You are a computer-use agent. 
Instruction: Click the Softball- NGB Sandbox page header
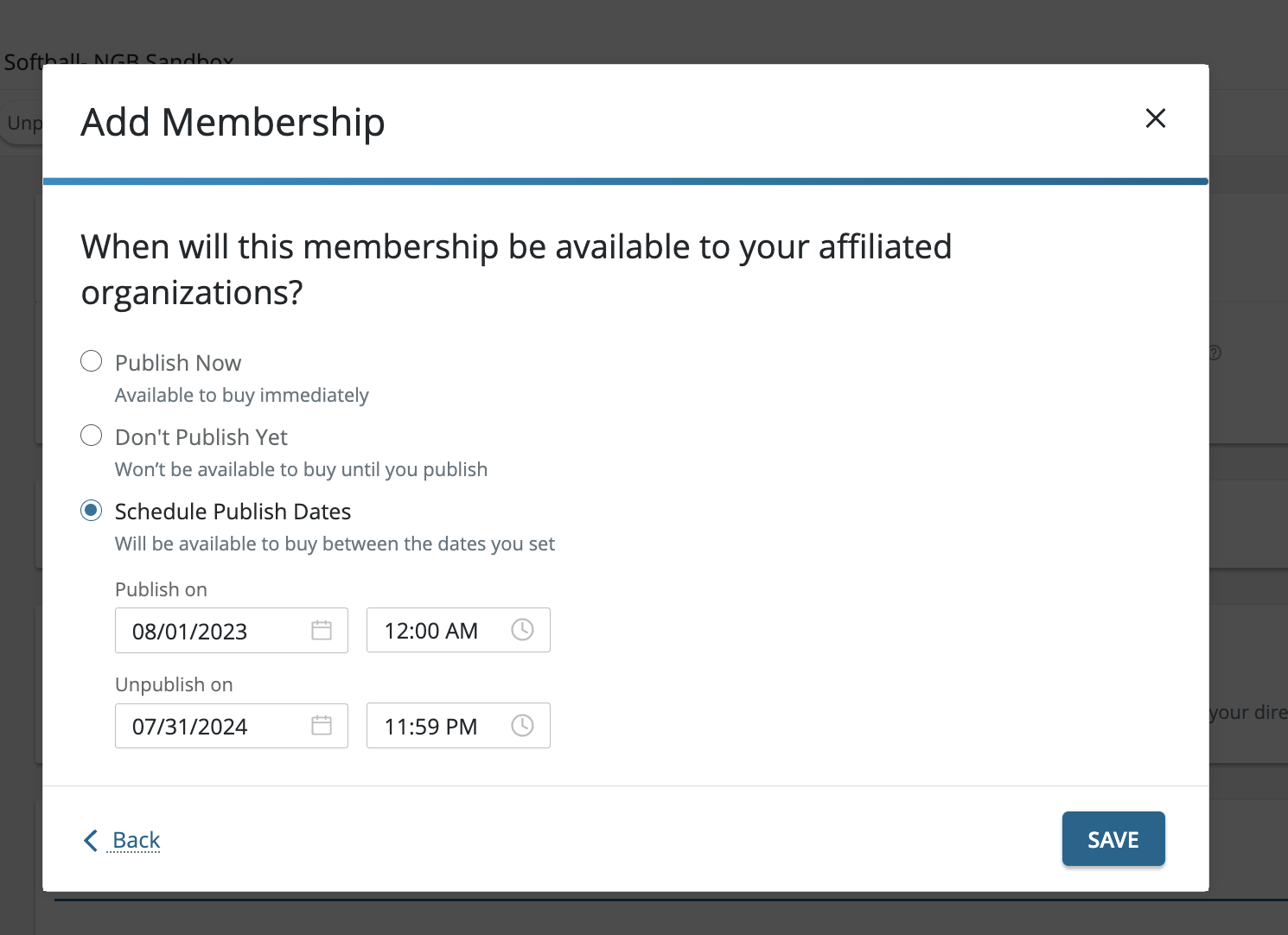coord(118,60)
